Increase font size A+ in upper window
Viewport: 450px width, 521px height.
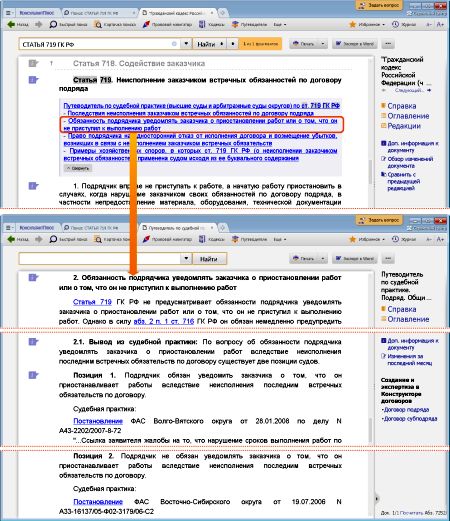tap(440, 24)
